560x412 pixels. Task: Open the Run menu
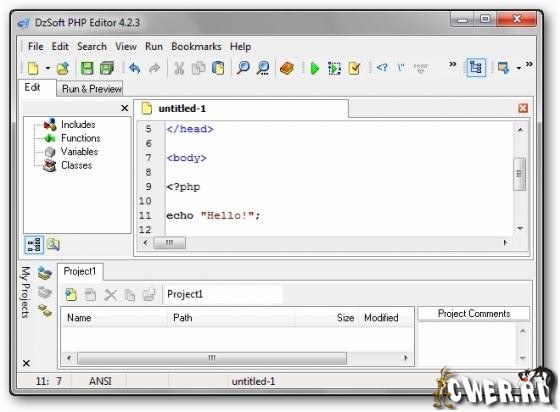pyautogui.click(x=154, y=46)
